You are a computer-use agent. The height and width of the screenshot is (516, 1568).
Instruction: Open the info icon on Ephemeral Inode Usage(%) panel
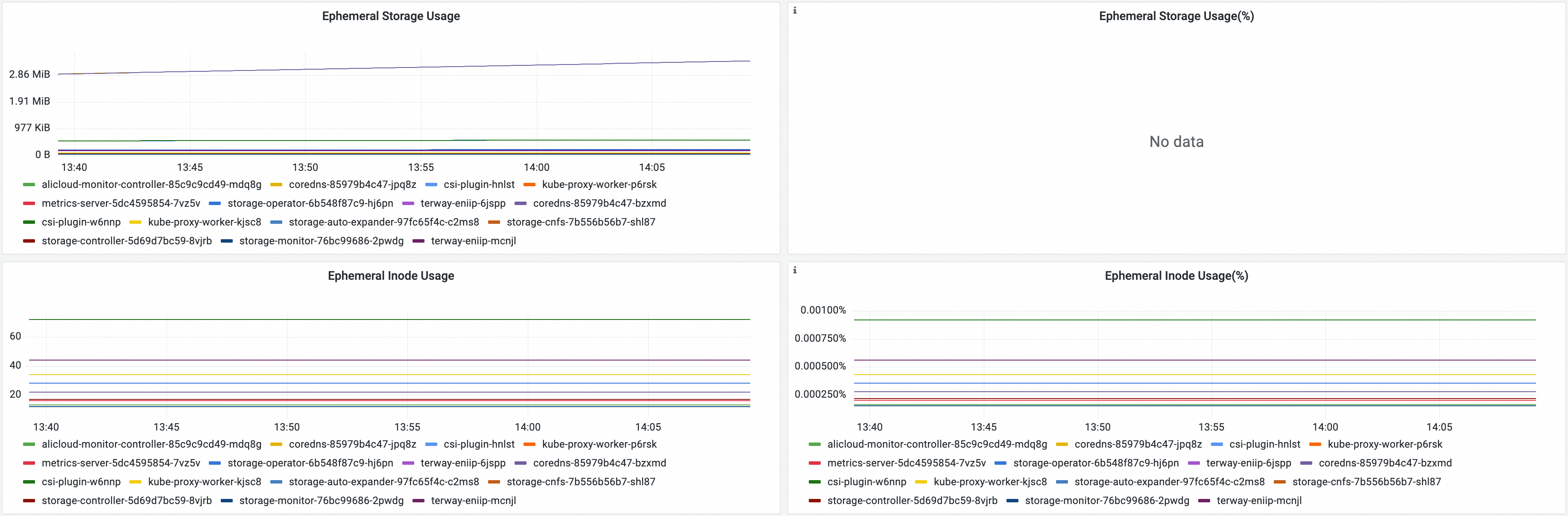pyautogui.click(x=794, y=270)
